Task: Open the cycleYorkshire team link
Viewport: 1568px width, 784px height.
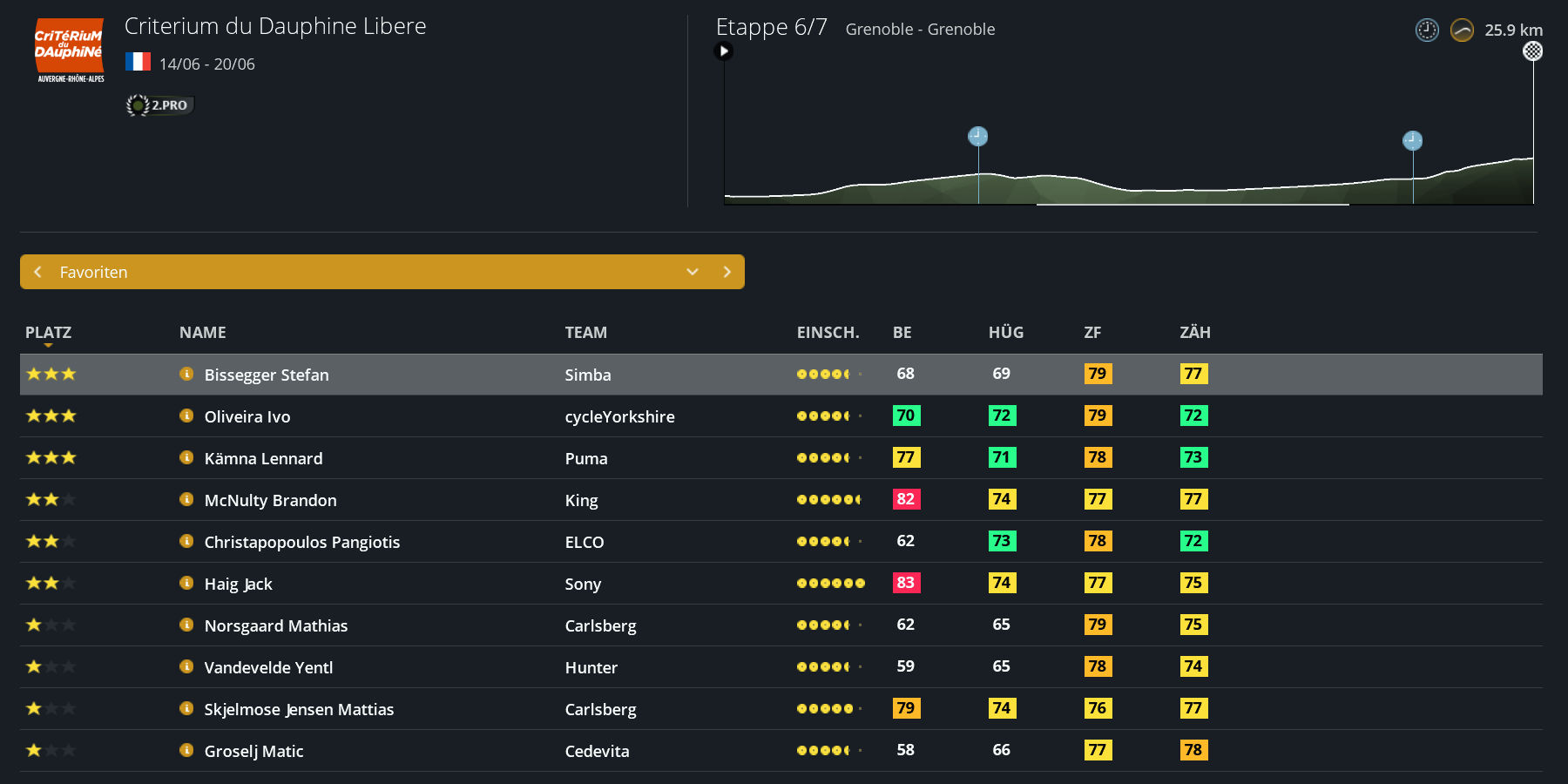Action: click(619, 416)
